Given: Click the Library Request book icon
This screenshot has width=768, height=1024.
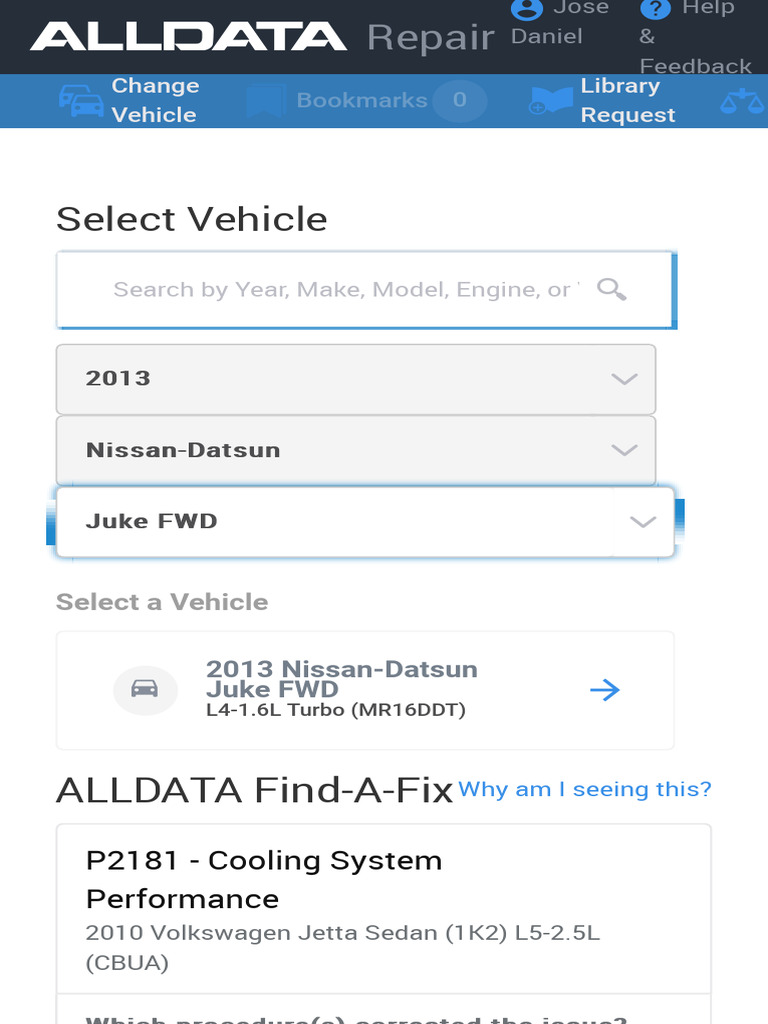Looking at the screenshot, I should (x=551, y=100).
